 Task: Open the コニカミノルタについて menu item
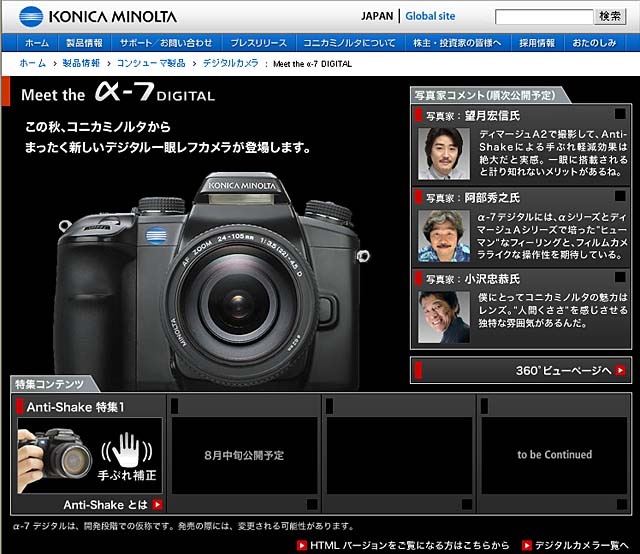[349, 43]
